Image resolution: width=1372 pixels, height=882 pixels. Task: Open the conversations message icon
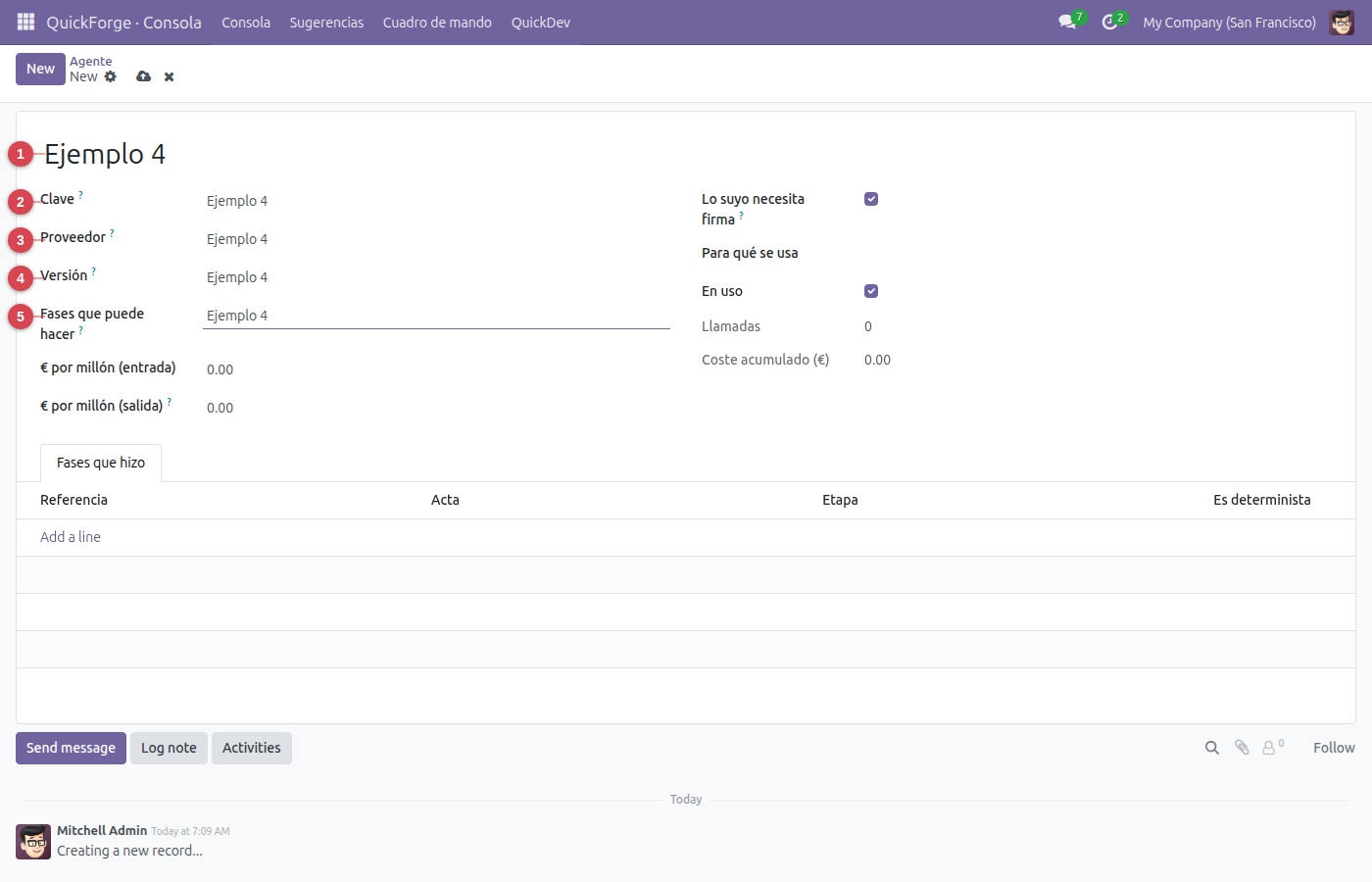(1067, 22)
